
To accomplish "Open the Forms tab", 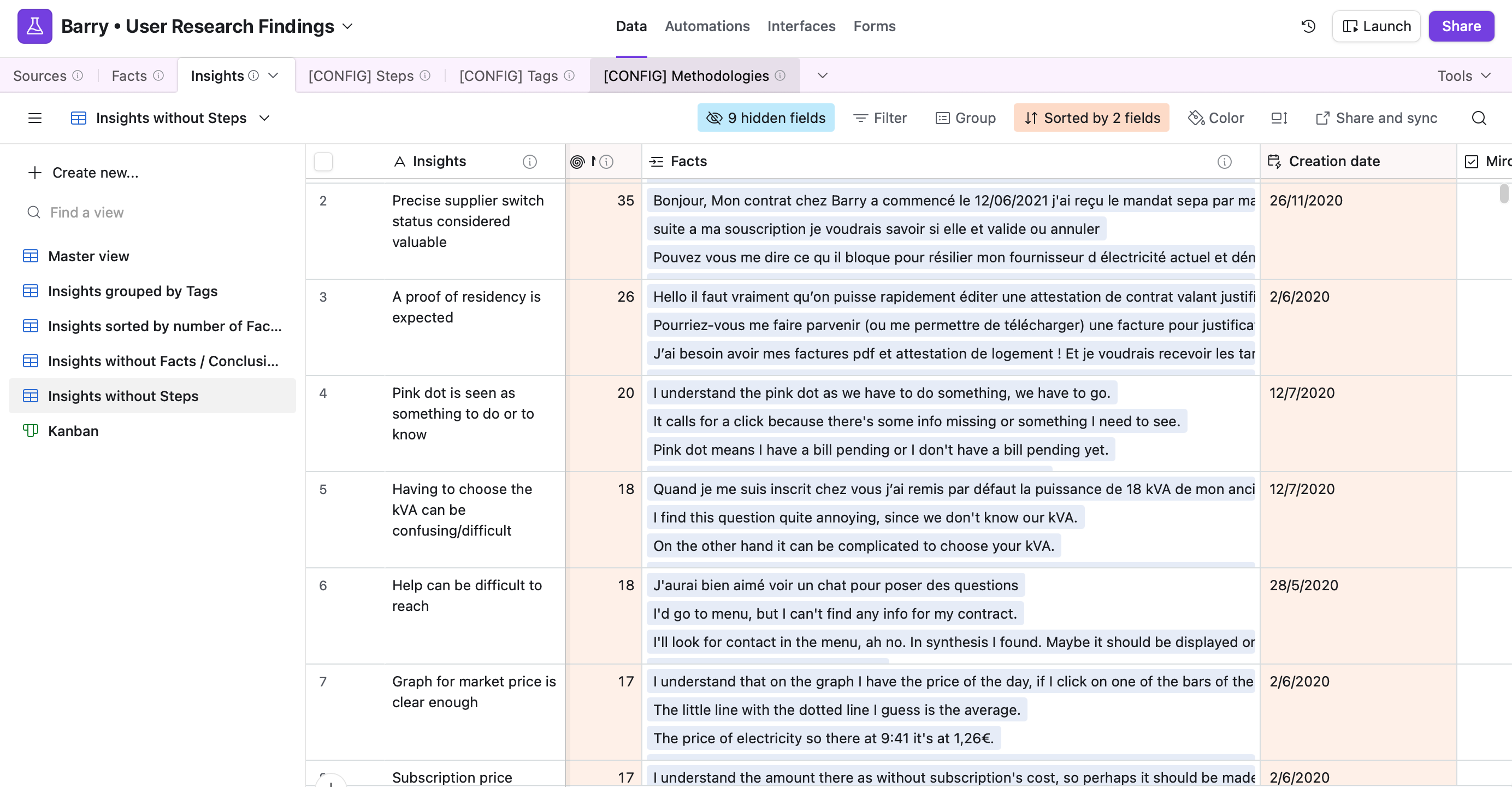I will [874, 26].
